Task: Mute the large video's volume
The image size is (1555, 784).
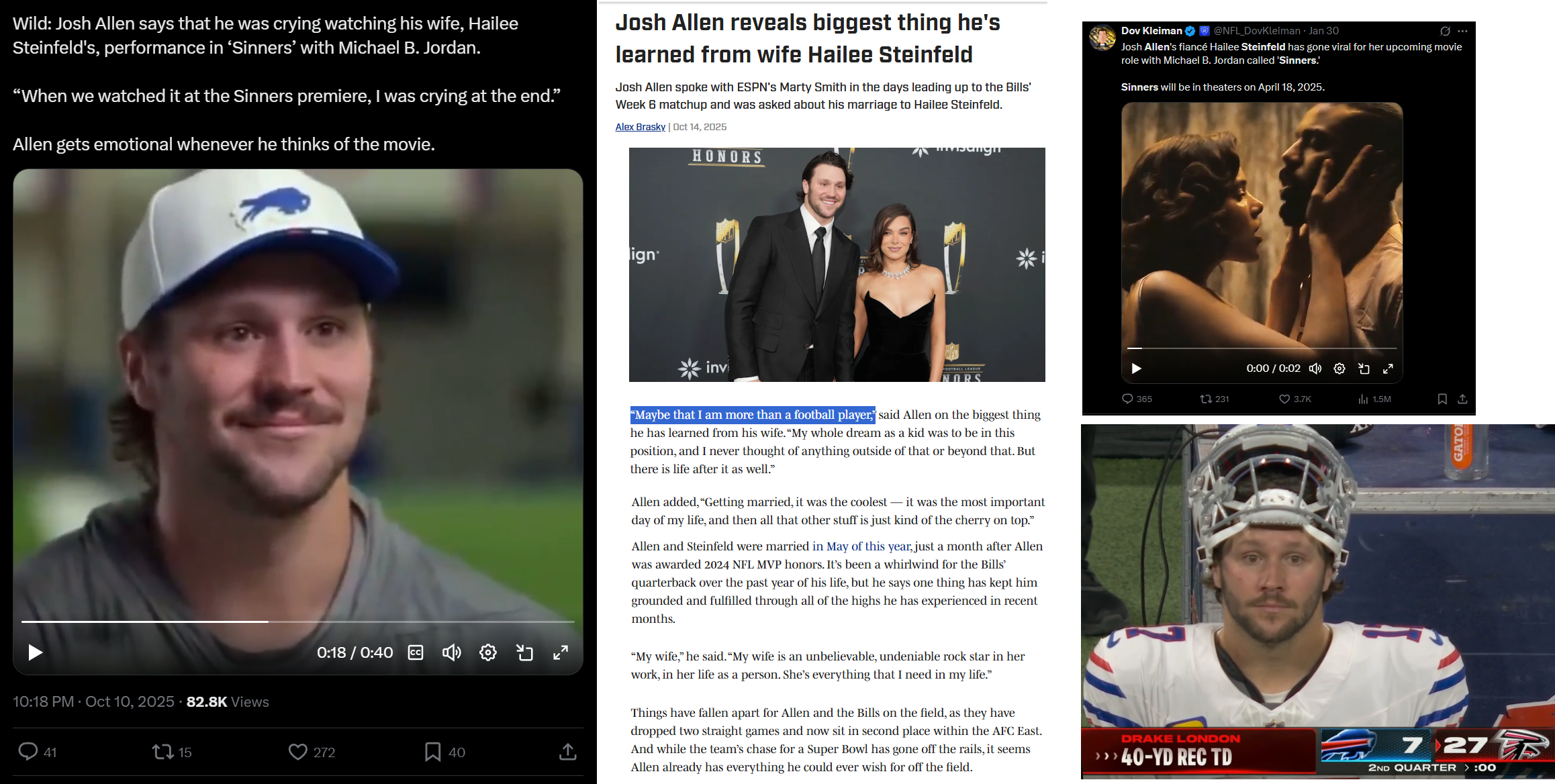Action: click(451, 652)
